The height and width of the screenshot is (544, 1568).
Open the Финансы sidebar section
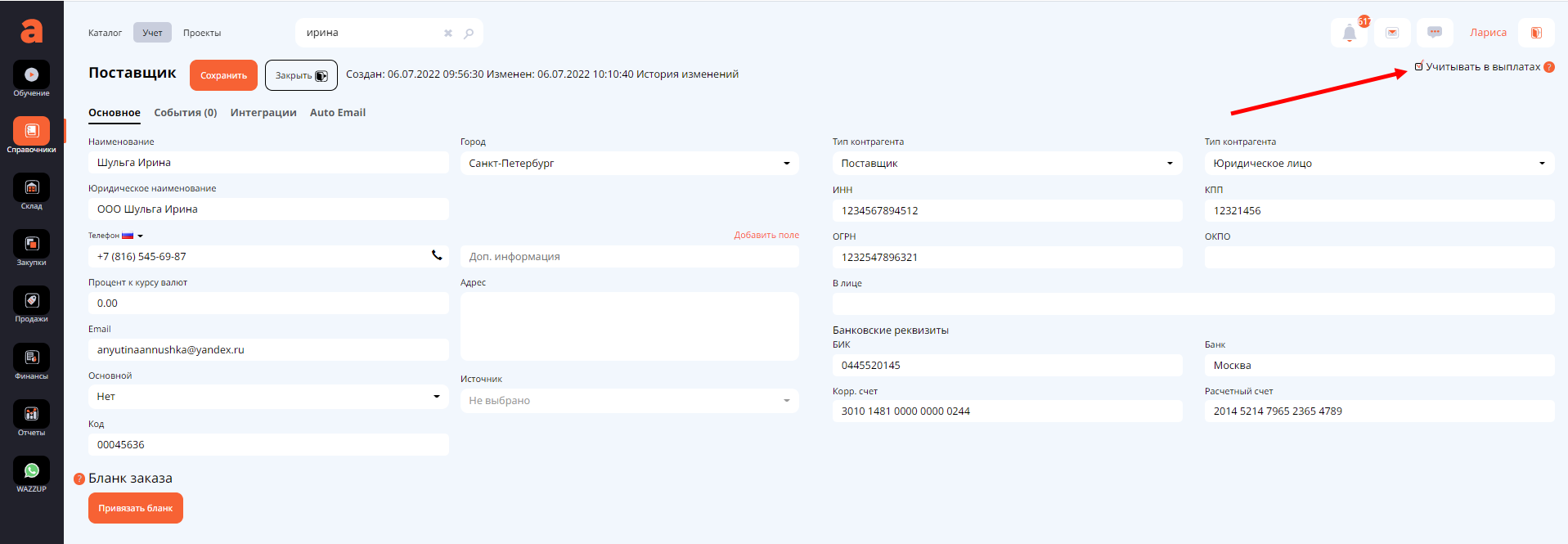31,358
